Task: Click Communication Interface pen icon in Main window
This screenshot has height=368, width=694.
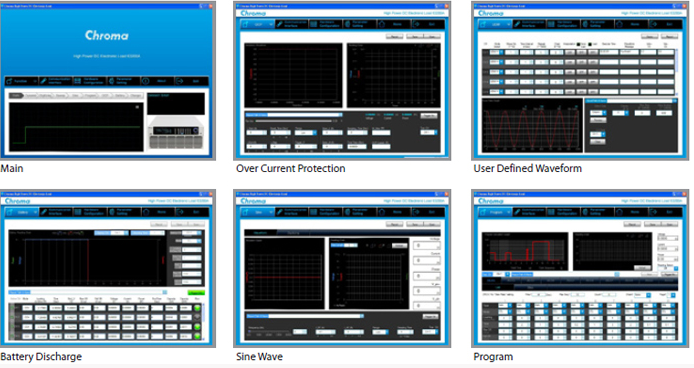Action: [43, 81]
